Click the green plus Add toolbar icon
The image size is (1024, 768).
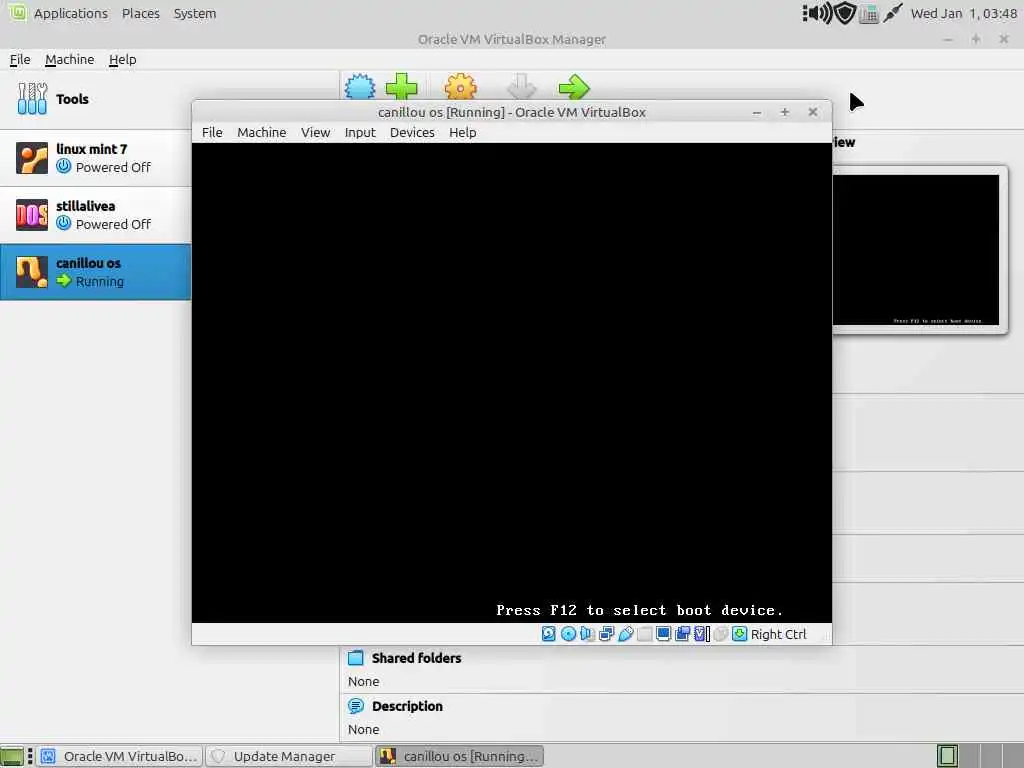tap(402, 86)
